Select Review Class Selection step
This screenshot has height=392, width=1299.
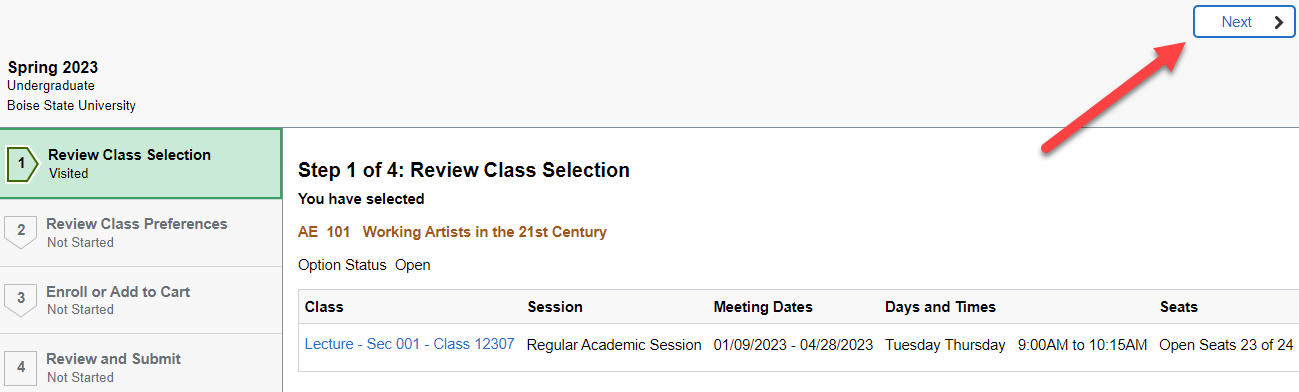(141, 164)
